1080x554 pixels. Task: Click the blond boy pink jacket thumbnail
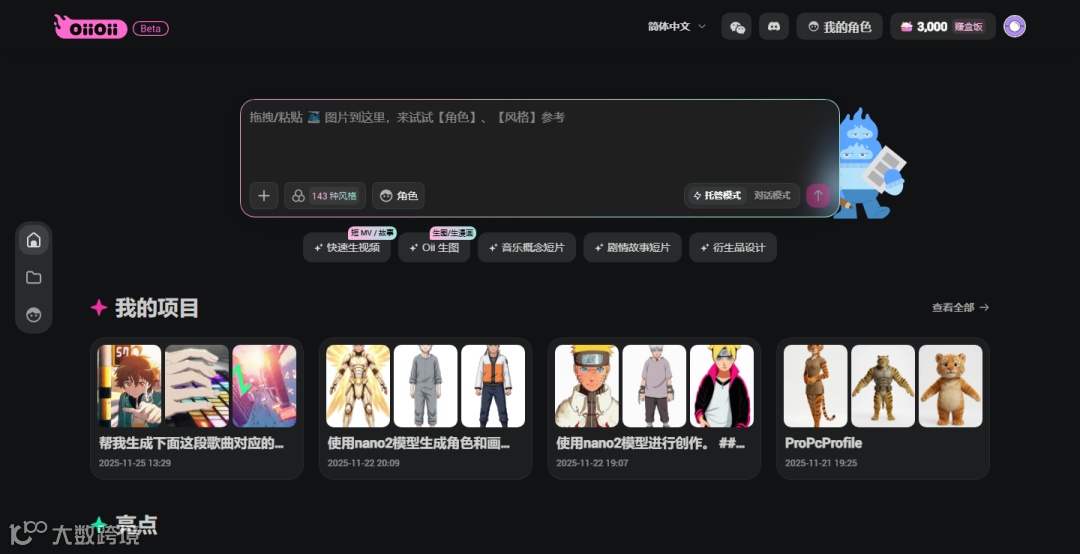[x=722, y=386]
